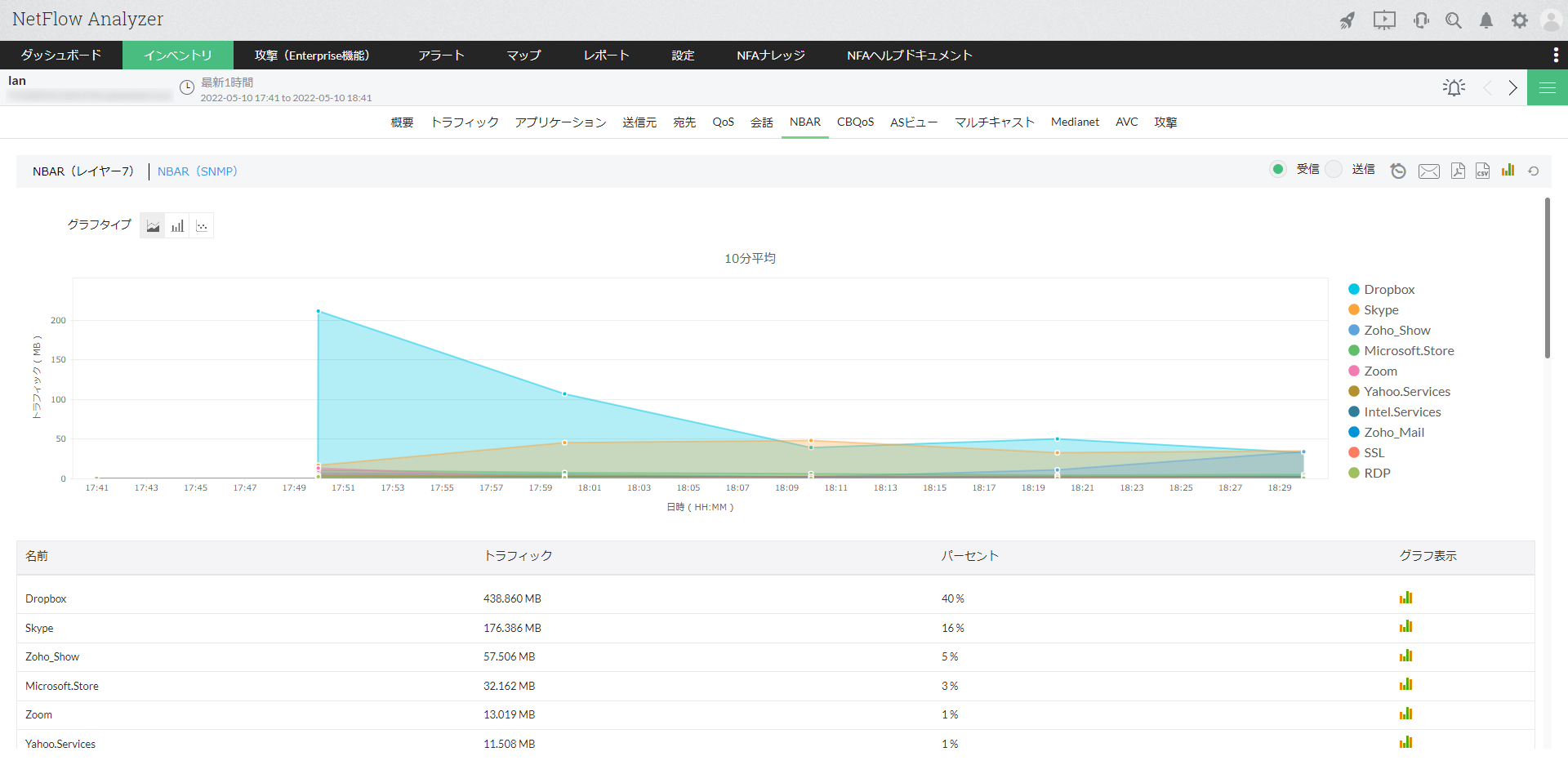The width and height of the screenshot is (1568, 765).
Task: Click the email report envelope icon
Action: tap(1428, 171)
